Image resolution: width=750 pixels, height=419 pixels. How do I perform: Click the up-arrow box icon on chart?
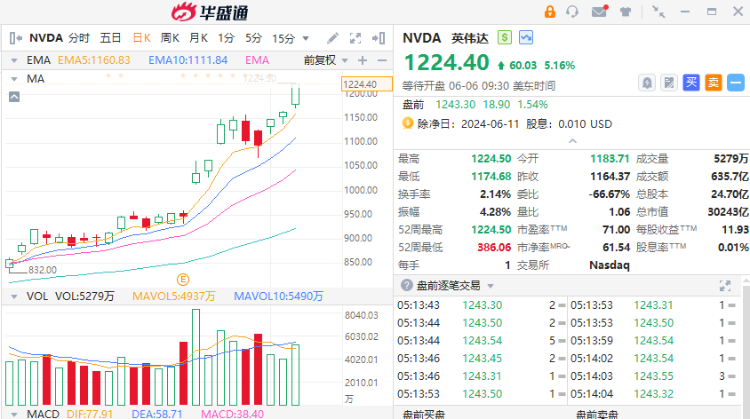tap(14, 97)
